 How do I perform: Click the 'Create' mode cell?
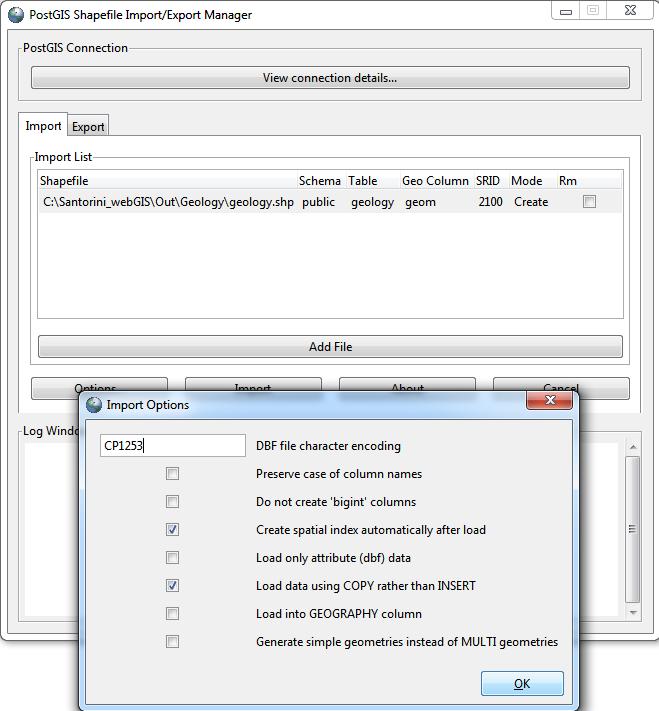(x=531, y=202)
